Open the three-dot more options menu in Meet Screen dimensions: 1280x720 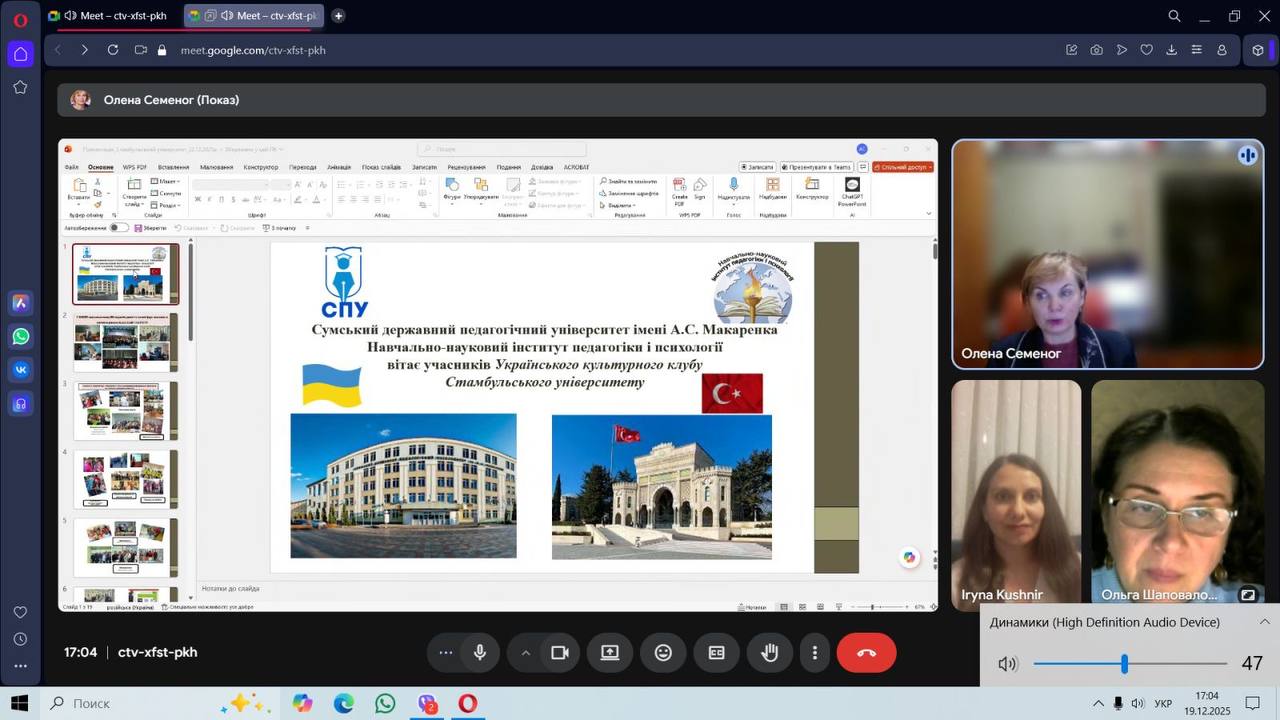click(x=815, y=653)
